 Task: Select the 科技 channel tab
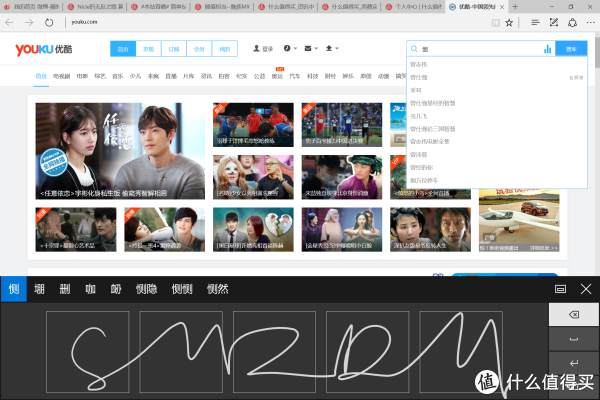point(312,76)
